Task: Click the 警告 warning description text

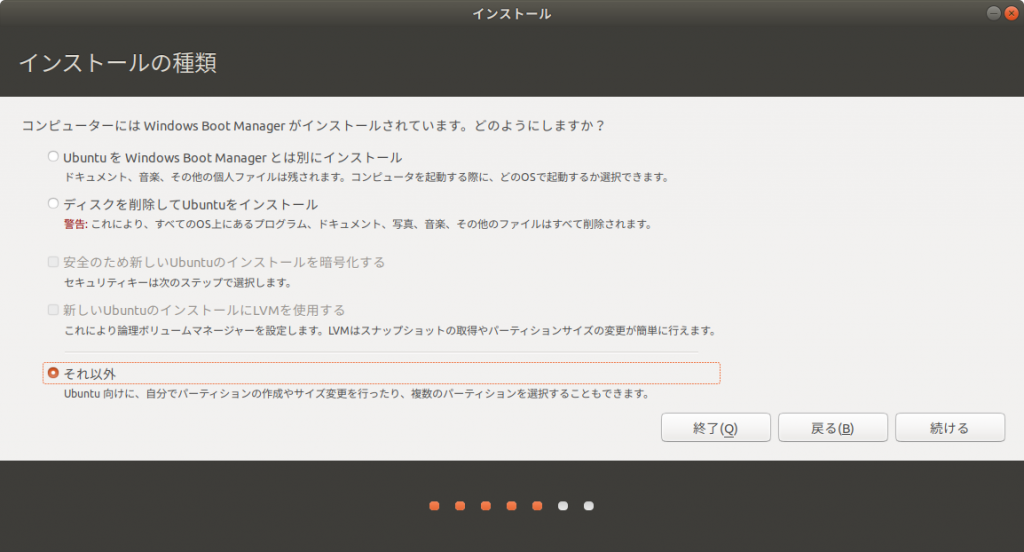Action: (358, 224)
